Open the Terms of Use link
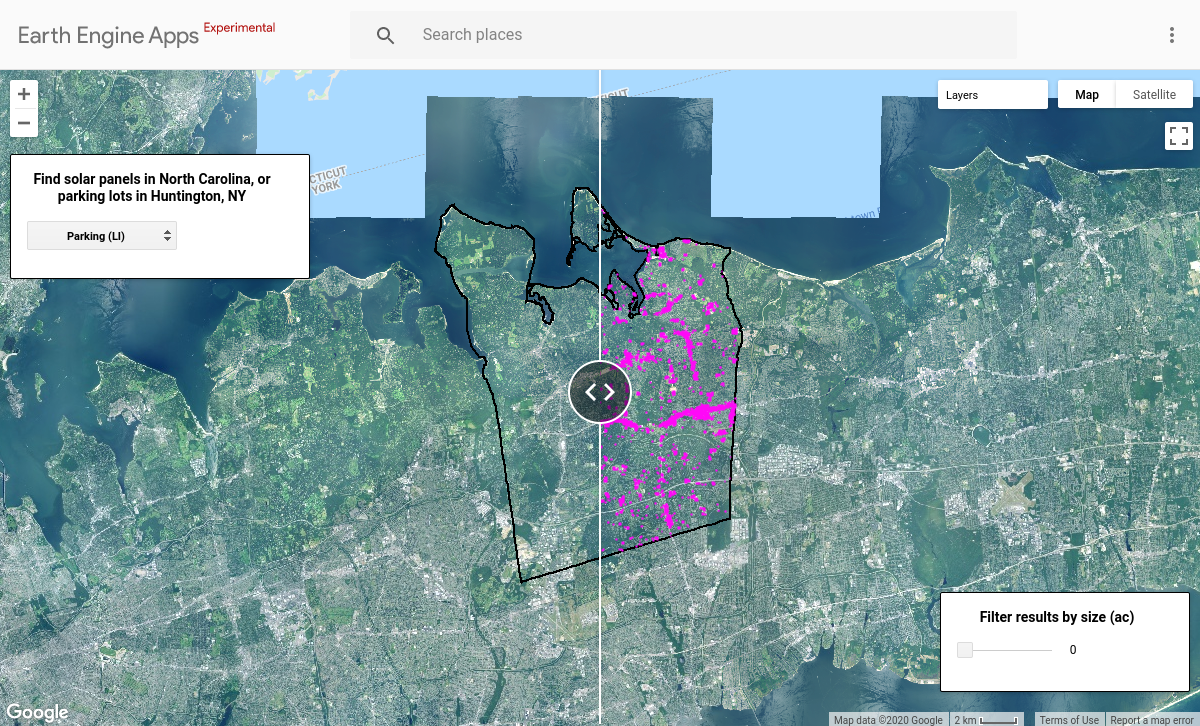This screenshot has width=1200, height=726. [1069, 719]
